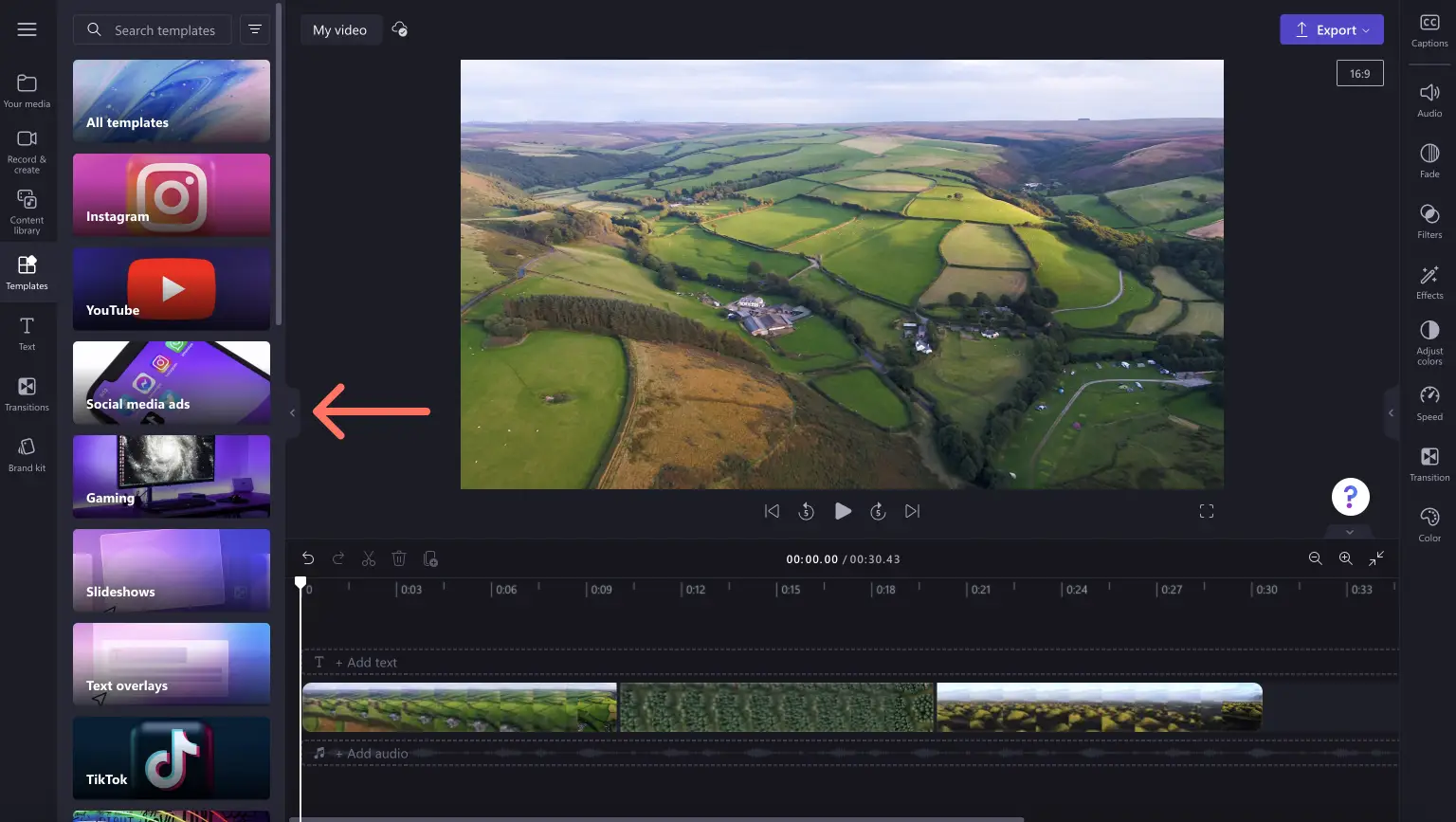Open the hamburger main menu
The height and width of the screenshot is (822, 1456).
pos(27,29)
